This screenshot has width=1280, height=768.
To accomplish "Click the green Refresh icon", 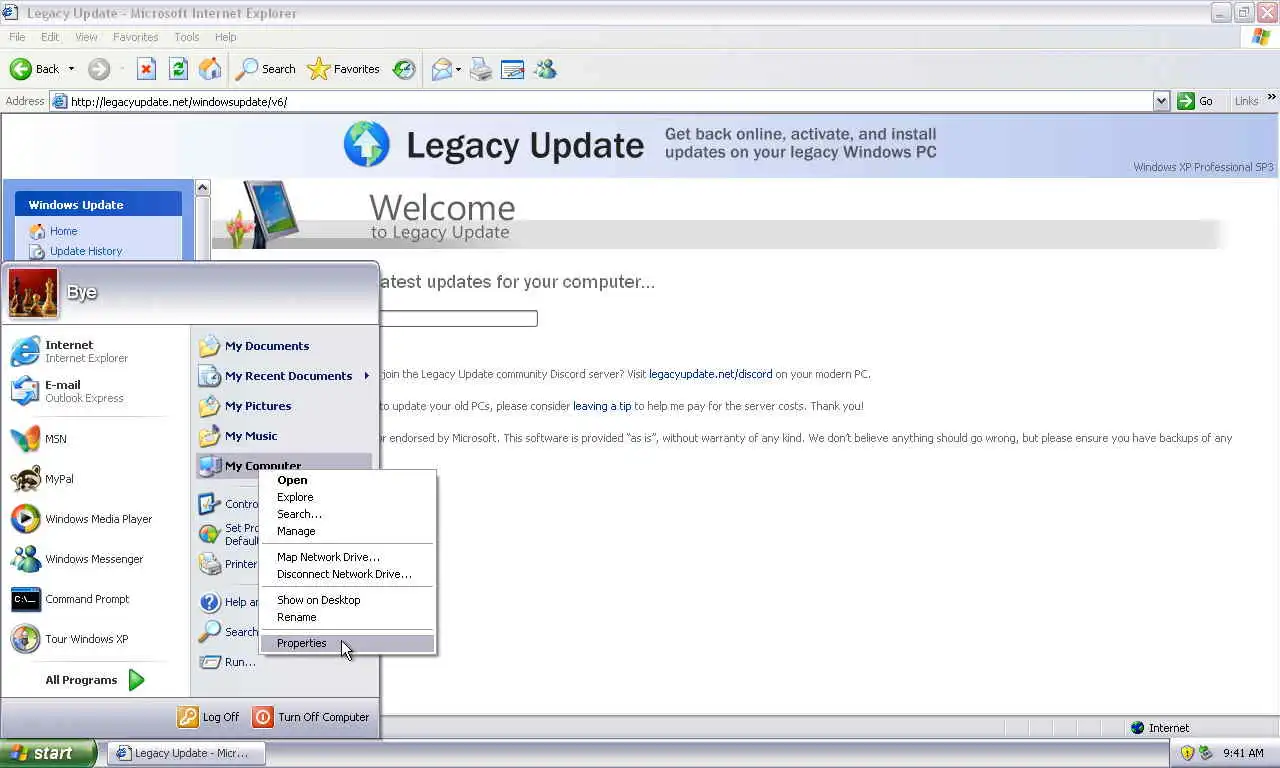I will point(178,69).
